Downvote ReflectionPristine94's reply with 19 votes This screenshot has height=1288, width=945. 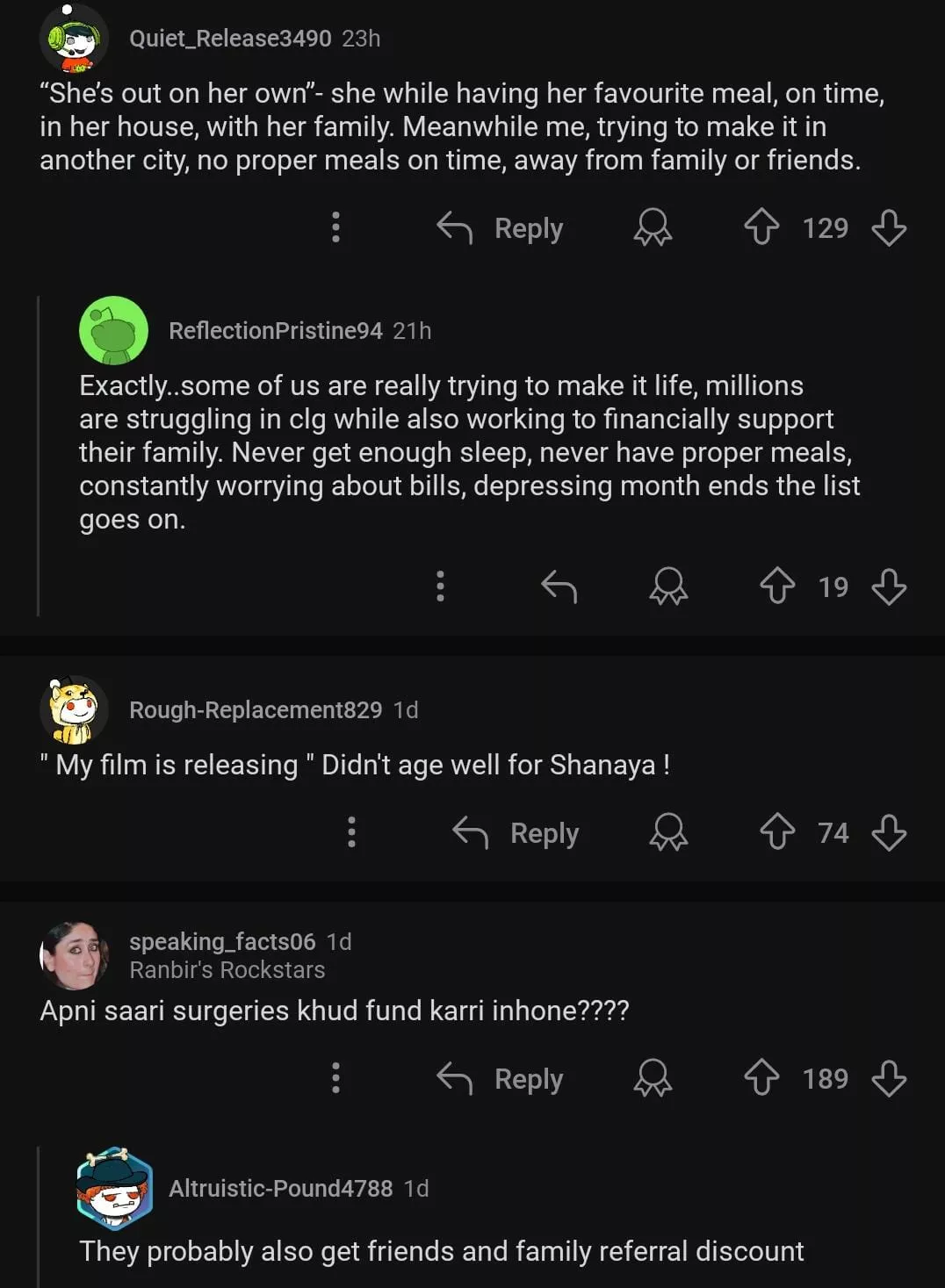click(889, 586)
